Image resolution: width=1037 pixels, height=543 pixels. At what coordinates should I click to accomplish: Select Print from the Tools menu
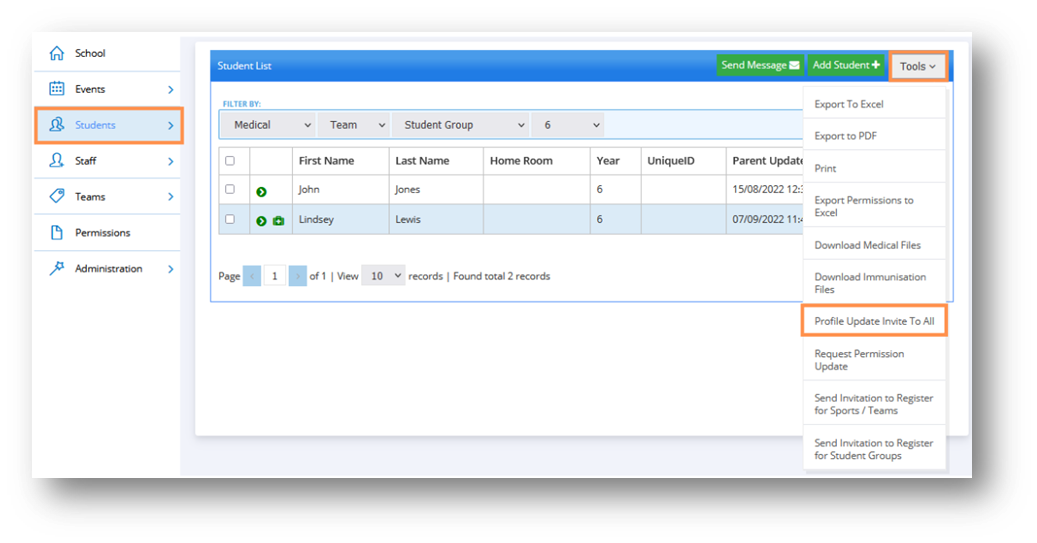(x=874, y=168)
